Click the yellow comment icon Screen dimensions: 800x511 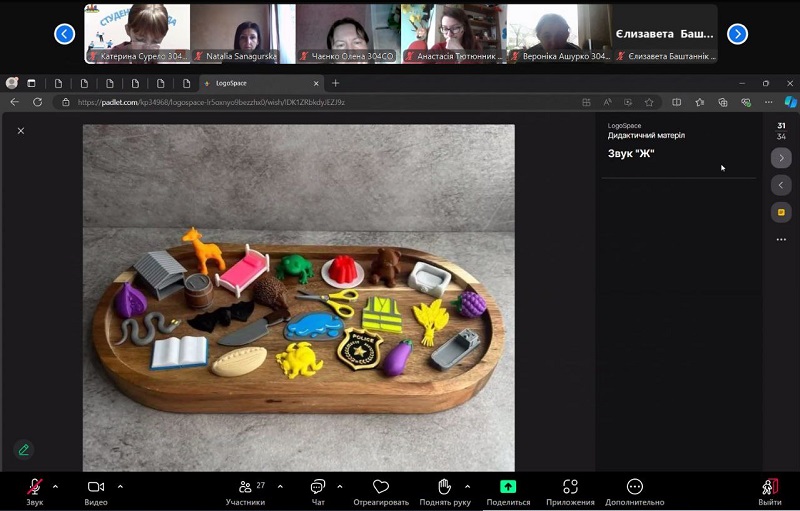[x=781, y=212]
